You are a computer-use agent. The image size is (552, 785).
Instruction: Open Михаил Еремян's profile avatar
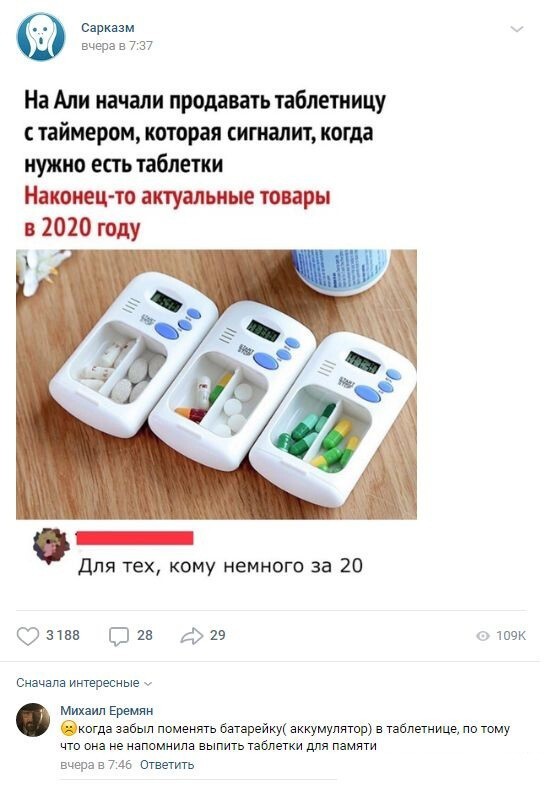[33, 720]
